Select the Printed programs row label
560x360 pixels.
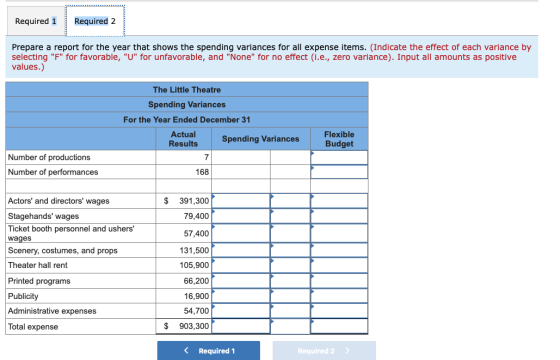click(39, 281)
